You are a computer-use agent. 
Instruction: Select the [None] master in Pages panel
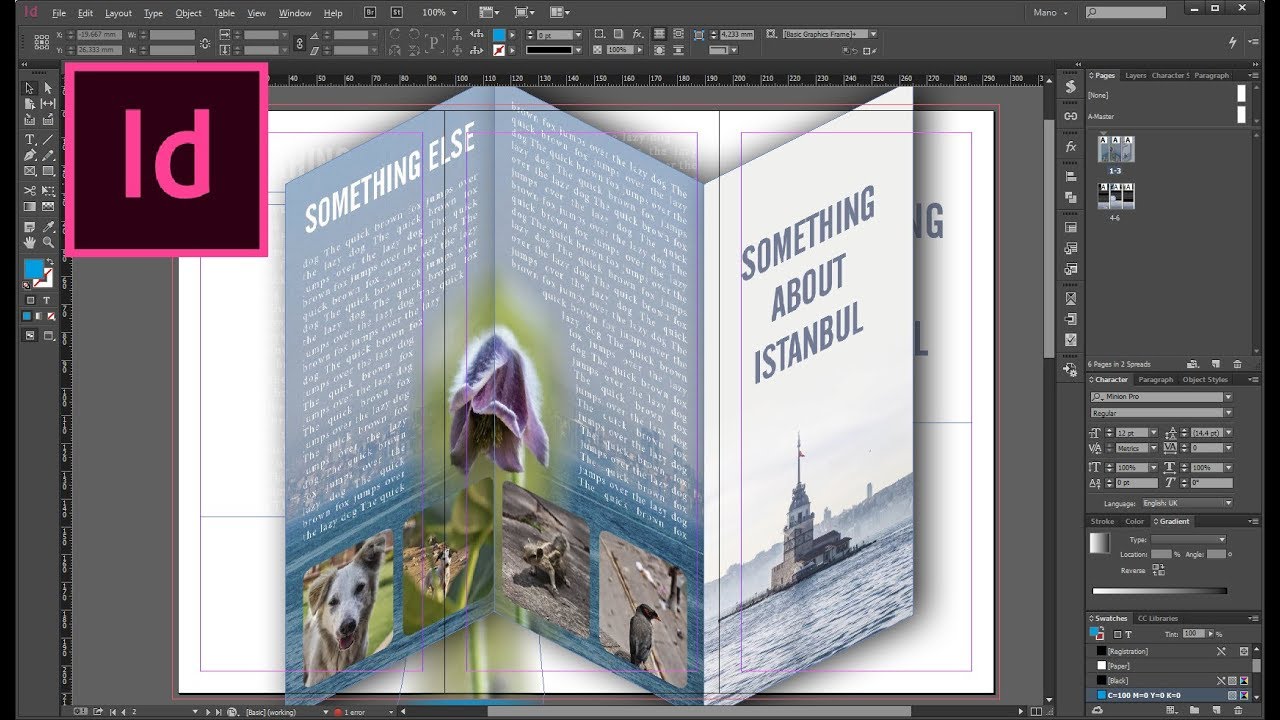coord(1169,94)
